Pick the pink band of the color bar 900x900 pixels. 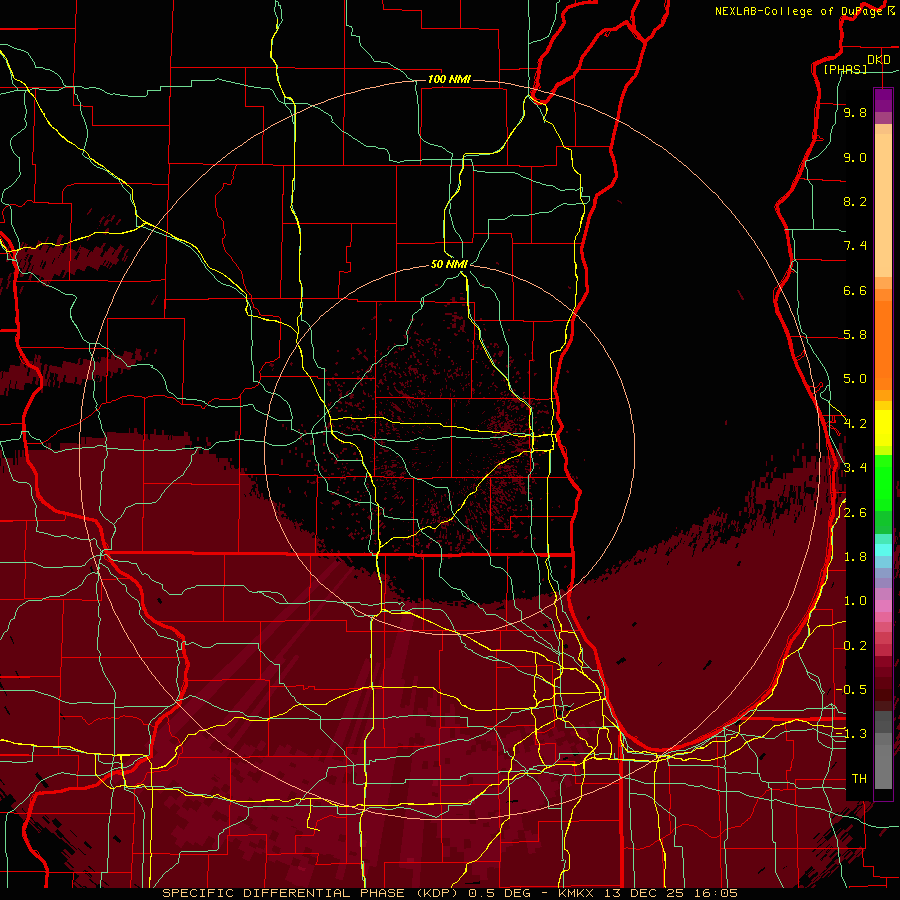[883, 606]
